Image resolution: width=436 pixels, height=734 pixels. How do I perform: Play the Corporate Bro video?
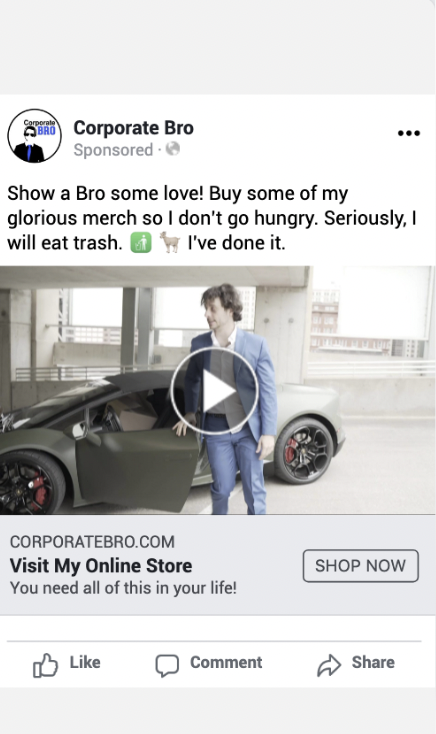(215, 390)
